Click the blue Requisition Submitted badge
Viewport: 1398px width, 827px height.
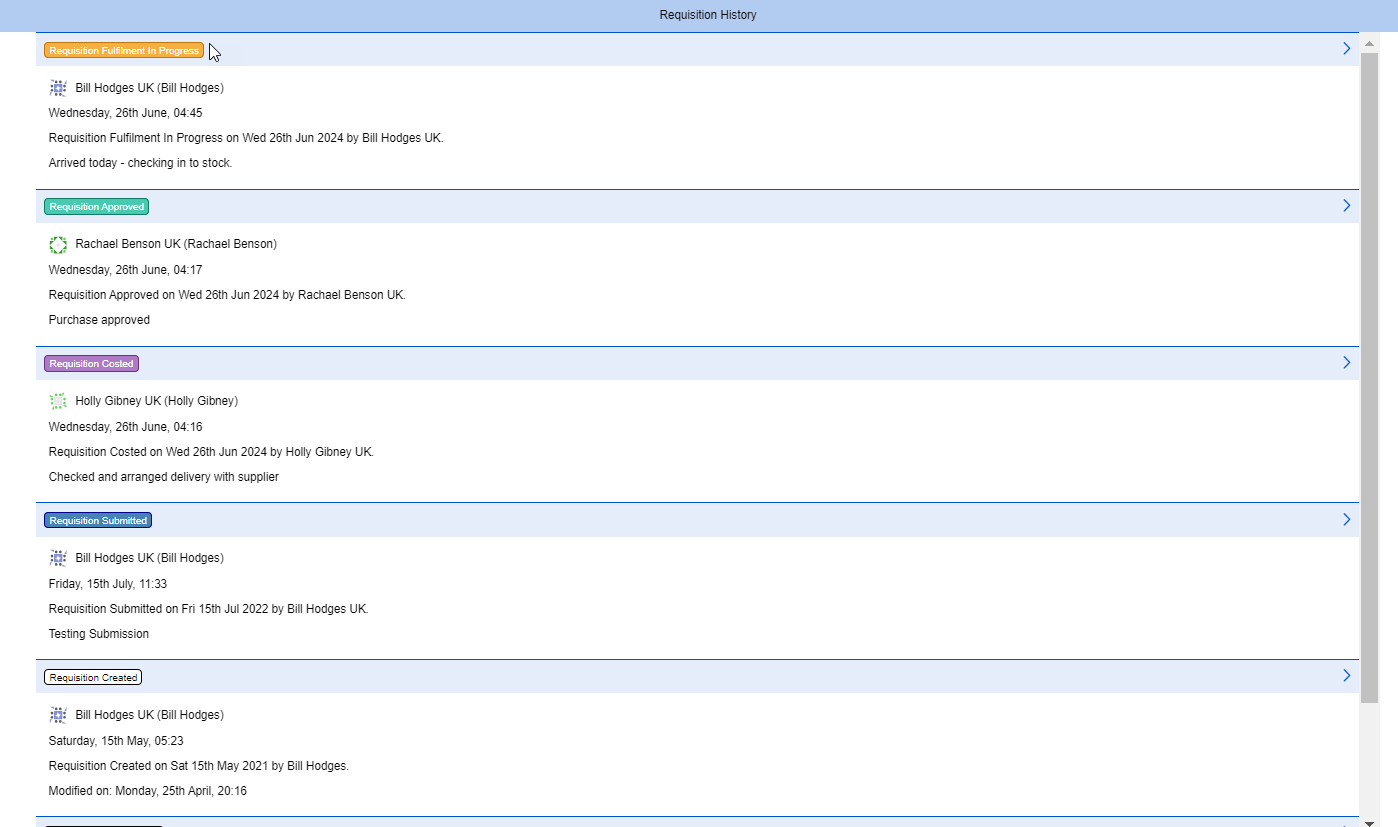pos(98,521)
